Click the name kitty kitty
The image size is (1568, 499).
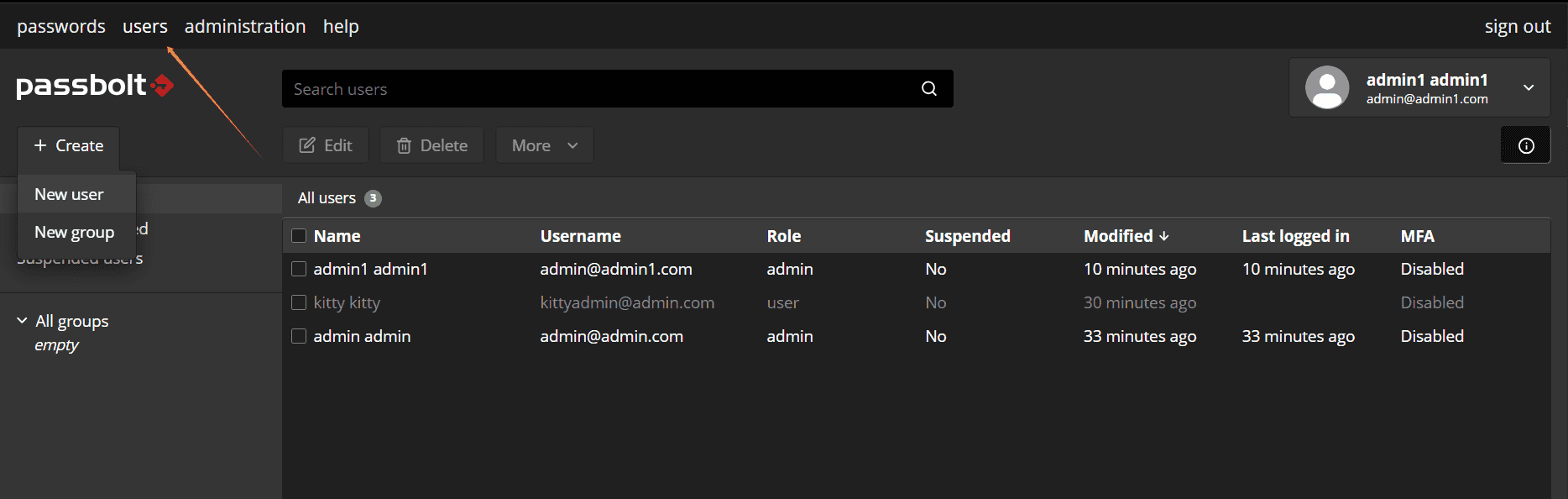(x=347, y=302)
